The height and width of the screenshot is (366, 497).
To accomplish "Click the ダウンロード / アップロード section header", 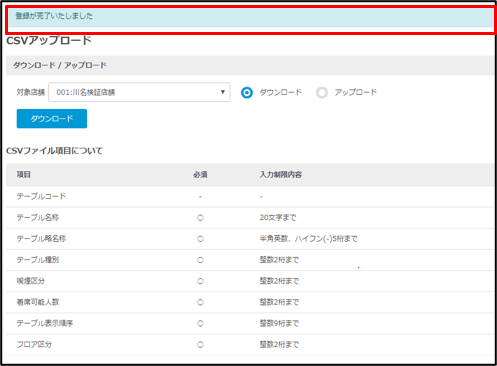I will 60,65.
